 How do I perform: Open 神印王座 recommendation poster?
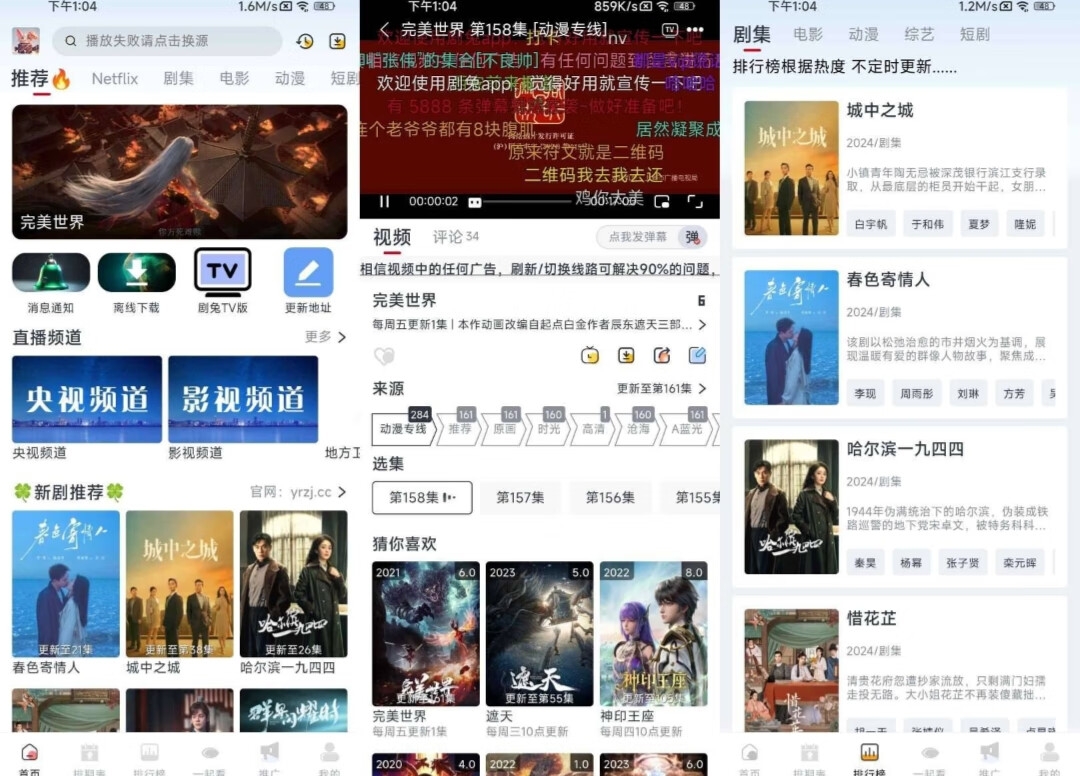(x=654, y=633)
